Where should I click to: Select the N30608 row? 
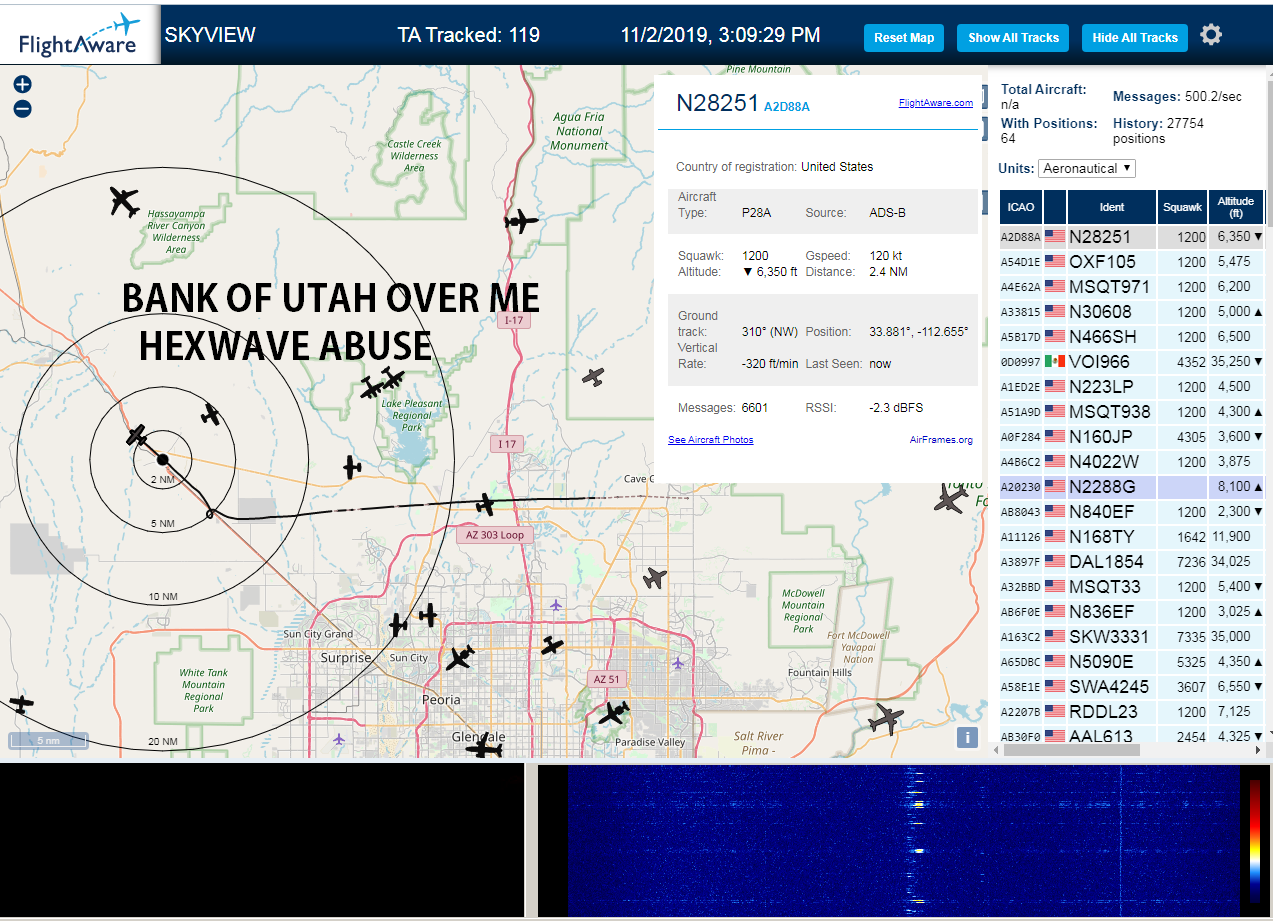coord(1132,312)
